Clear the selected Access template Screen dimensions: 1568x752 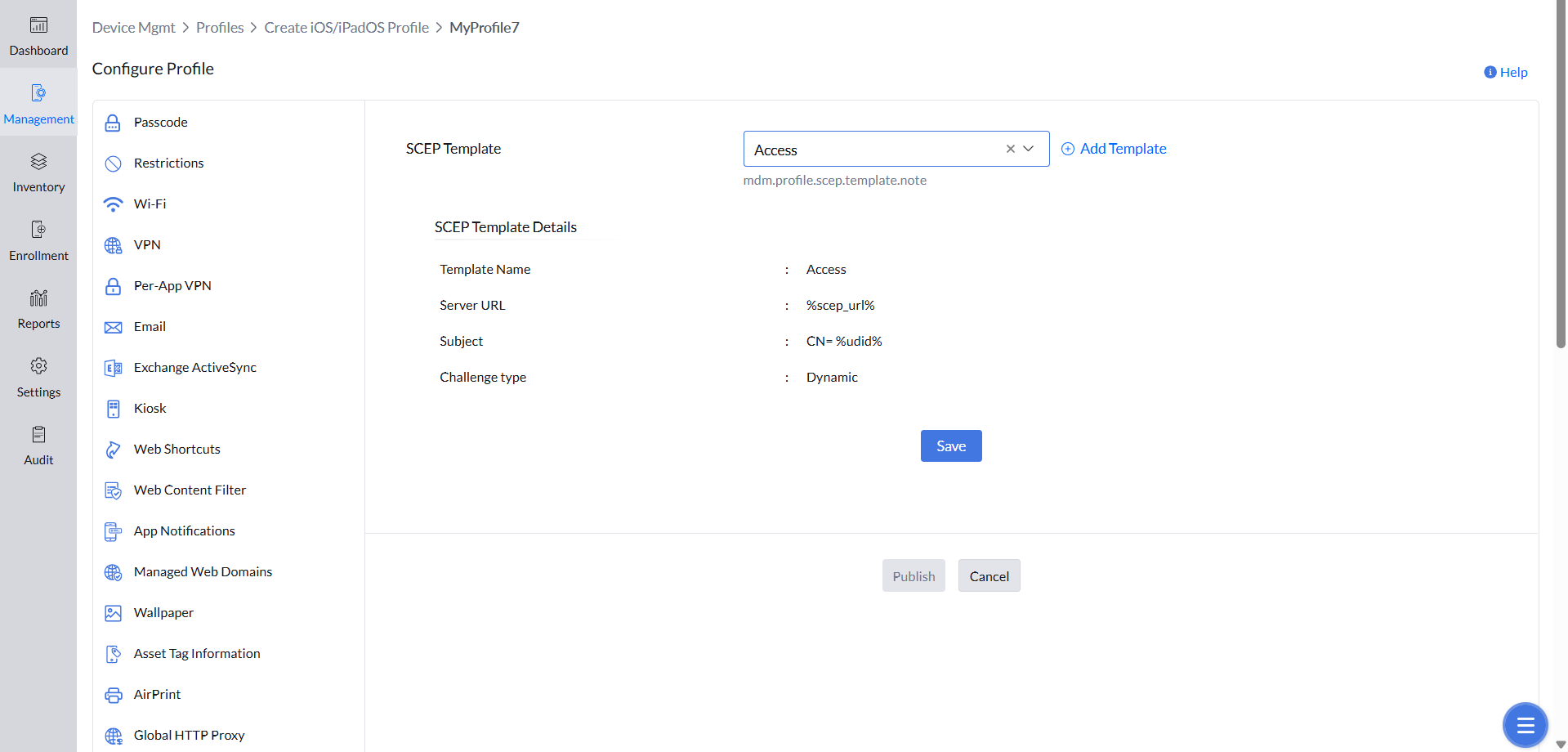pyautogui.click(x=1009, y=149)
